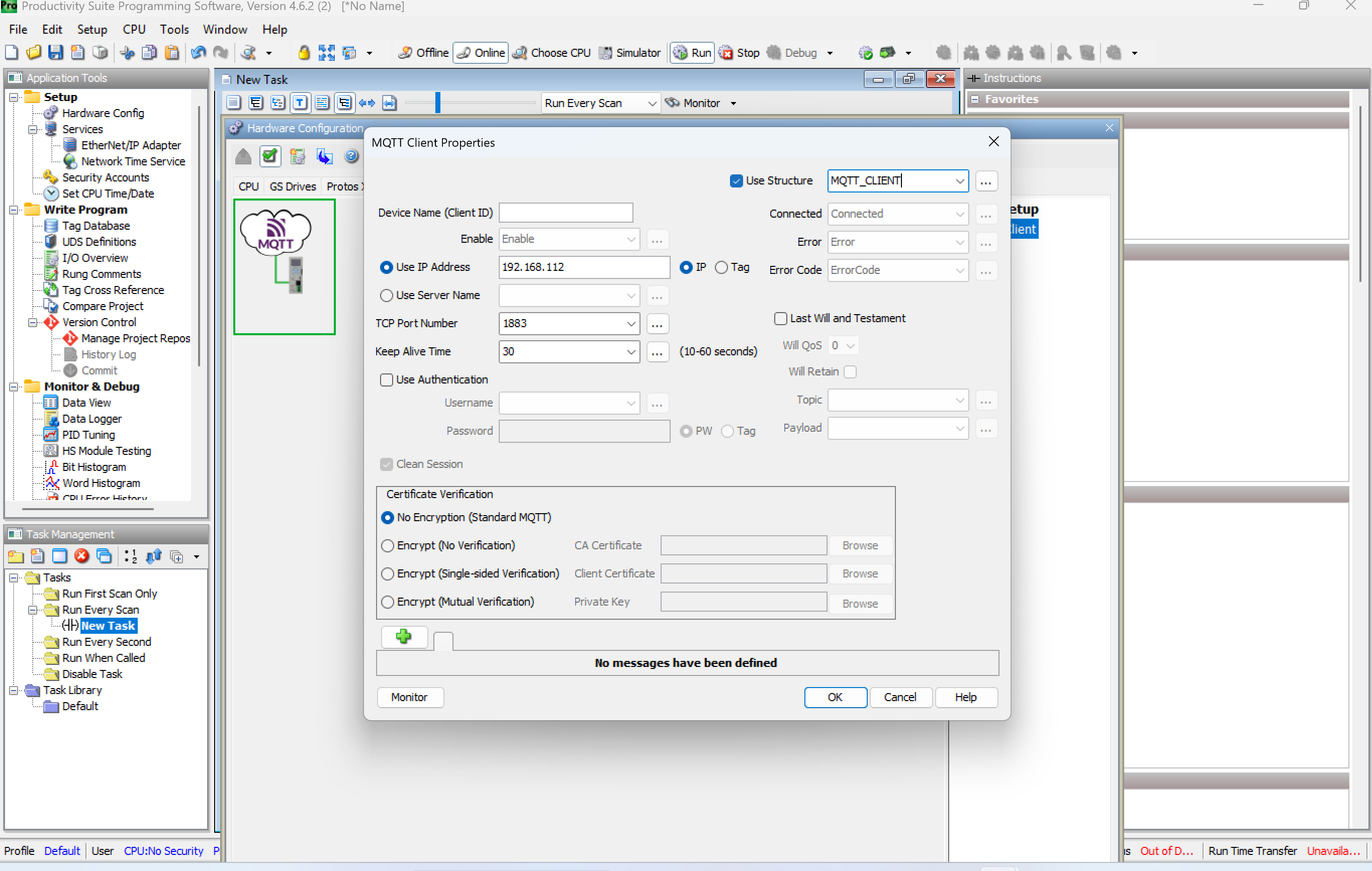Click the Online mode toolbar button
This screenshot has height=871, width=1372.
481,53
